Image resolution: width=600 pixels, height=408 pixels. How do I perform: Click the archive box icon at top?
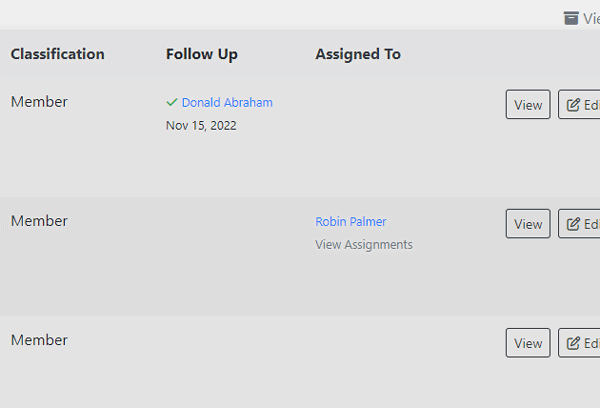tap(571, 18)
